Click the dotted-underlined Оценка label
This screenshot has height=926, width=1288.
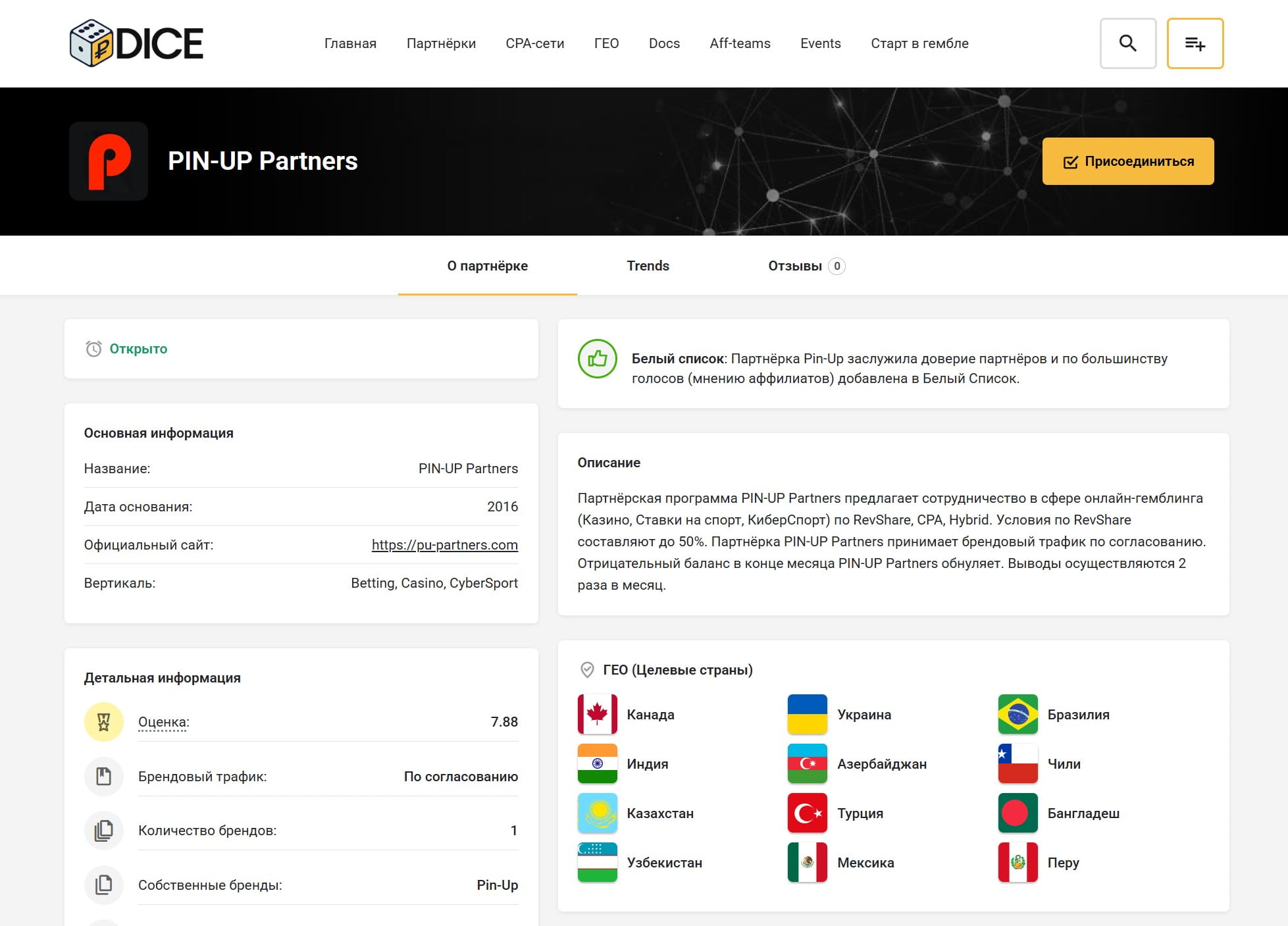point(164,722)
